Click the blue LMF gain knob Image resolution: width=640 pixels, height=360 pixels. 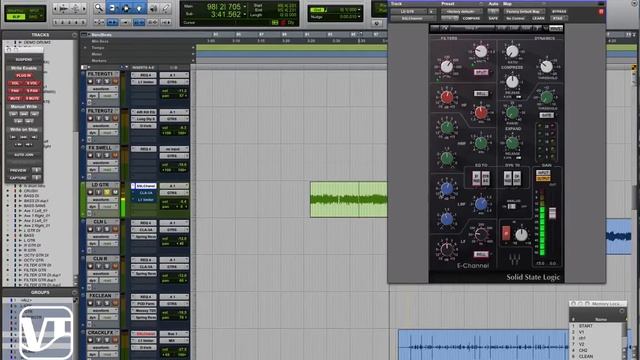447,189
